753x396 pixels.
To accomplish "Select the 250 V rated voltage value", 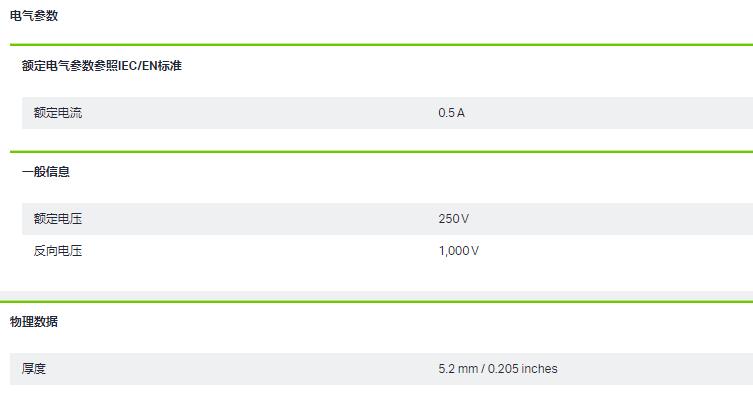I will click(453, 219).
